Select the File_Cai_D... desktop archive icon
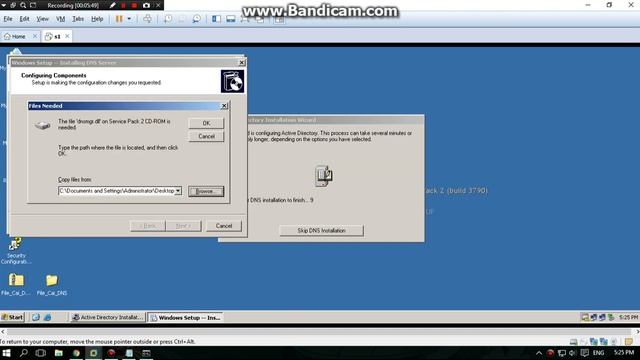The height and width of the screenshot is (360, 640). [x=16, y=284]
